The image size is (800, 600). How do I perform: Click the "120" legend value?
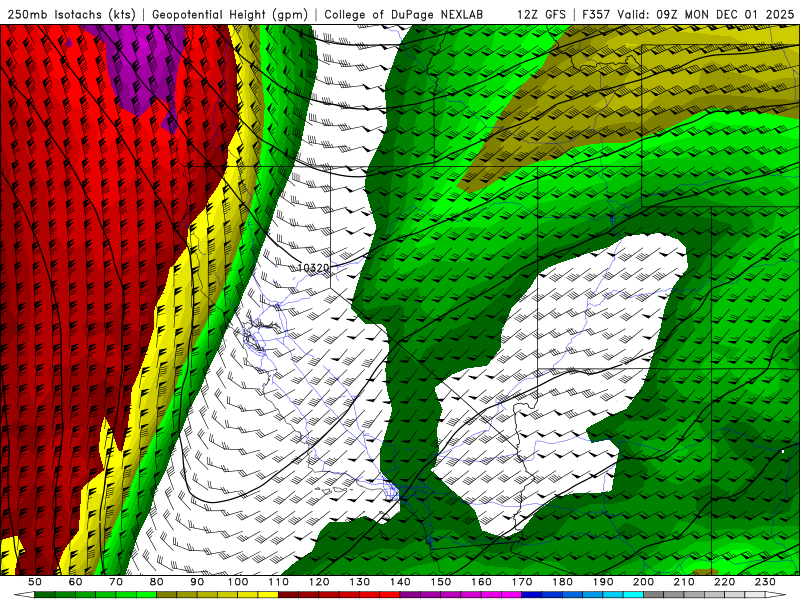[319, 582]
